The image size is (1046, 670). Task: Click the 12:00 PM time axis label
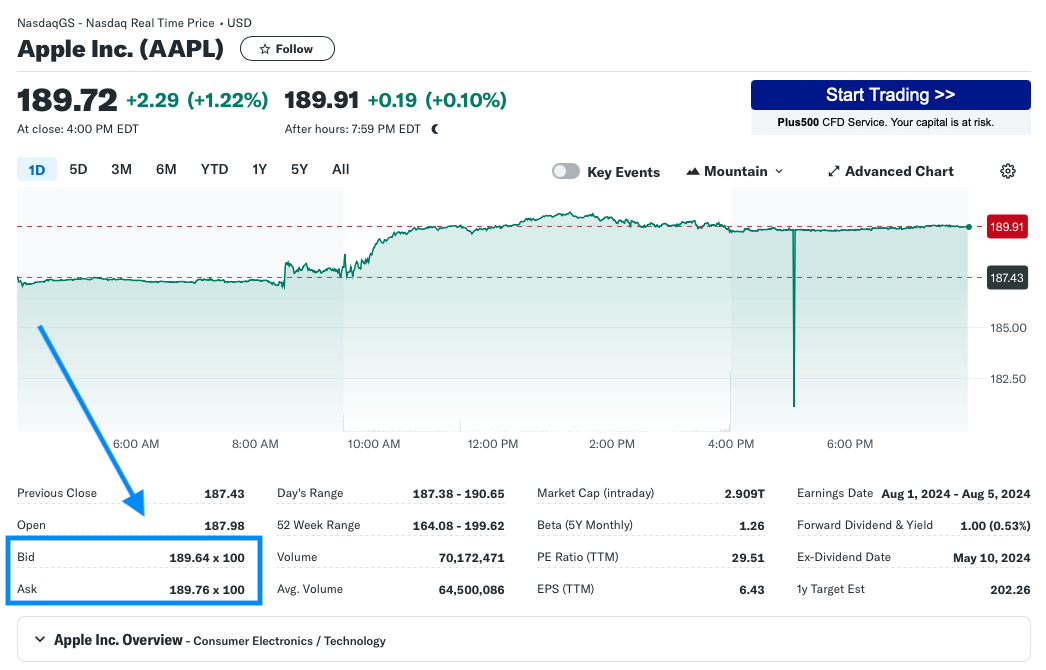[492, 444]
